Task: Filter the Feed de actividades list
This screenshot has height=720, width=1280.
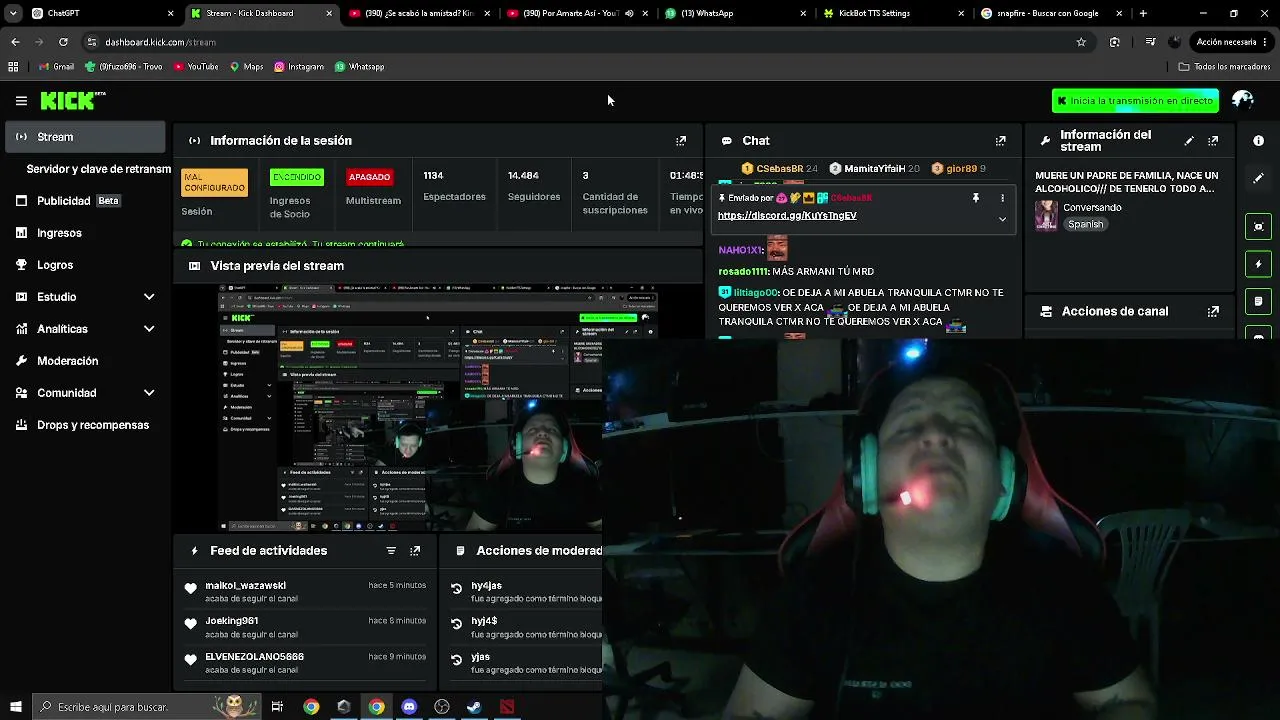Action: tap(391, 551)
